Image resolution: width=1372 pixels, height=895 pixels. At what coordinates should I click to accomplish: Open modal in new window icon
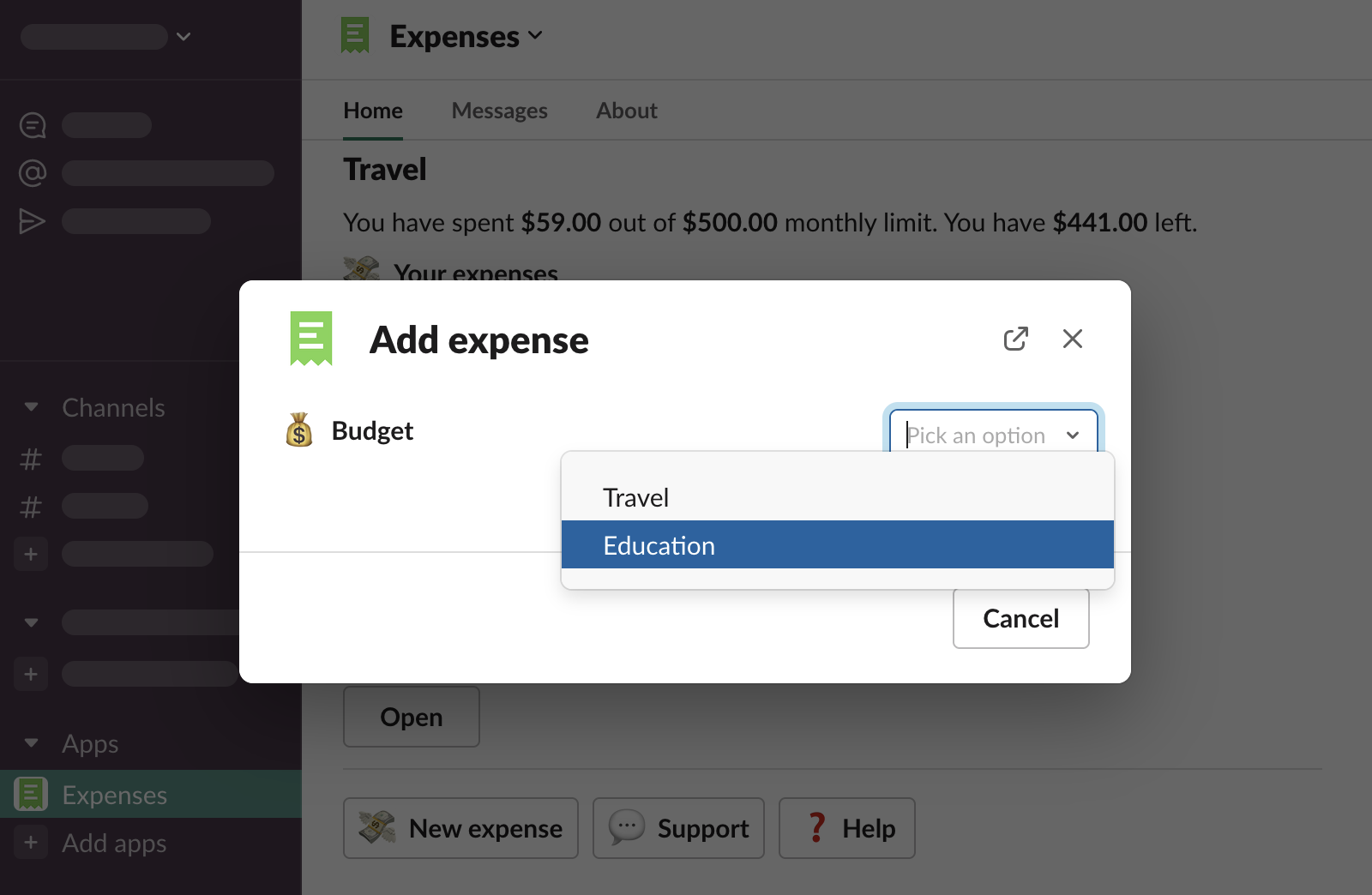pos(1015,339)
